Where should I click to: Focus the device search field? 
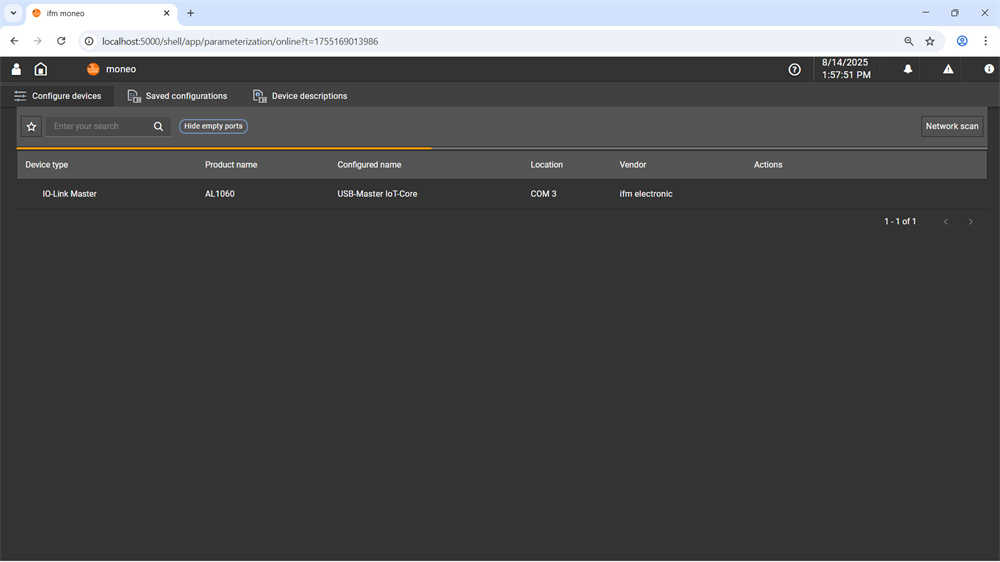[99, 126]
